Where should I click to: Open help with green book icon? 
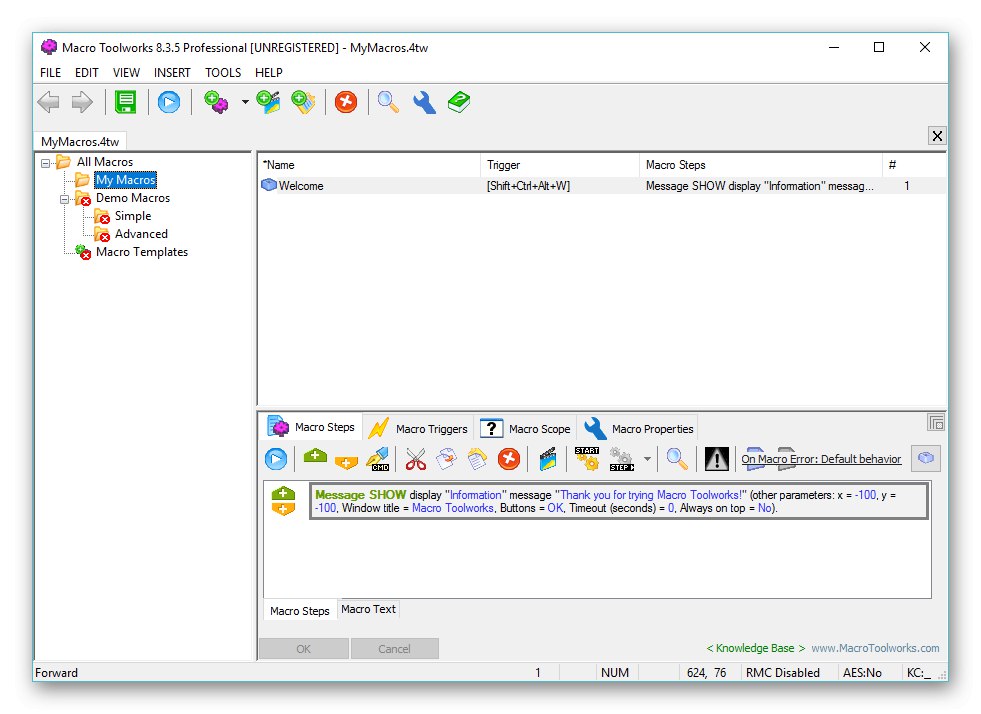[459, 102]
